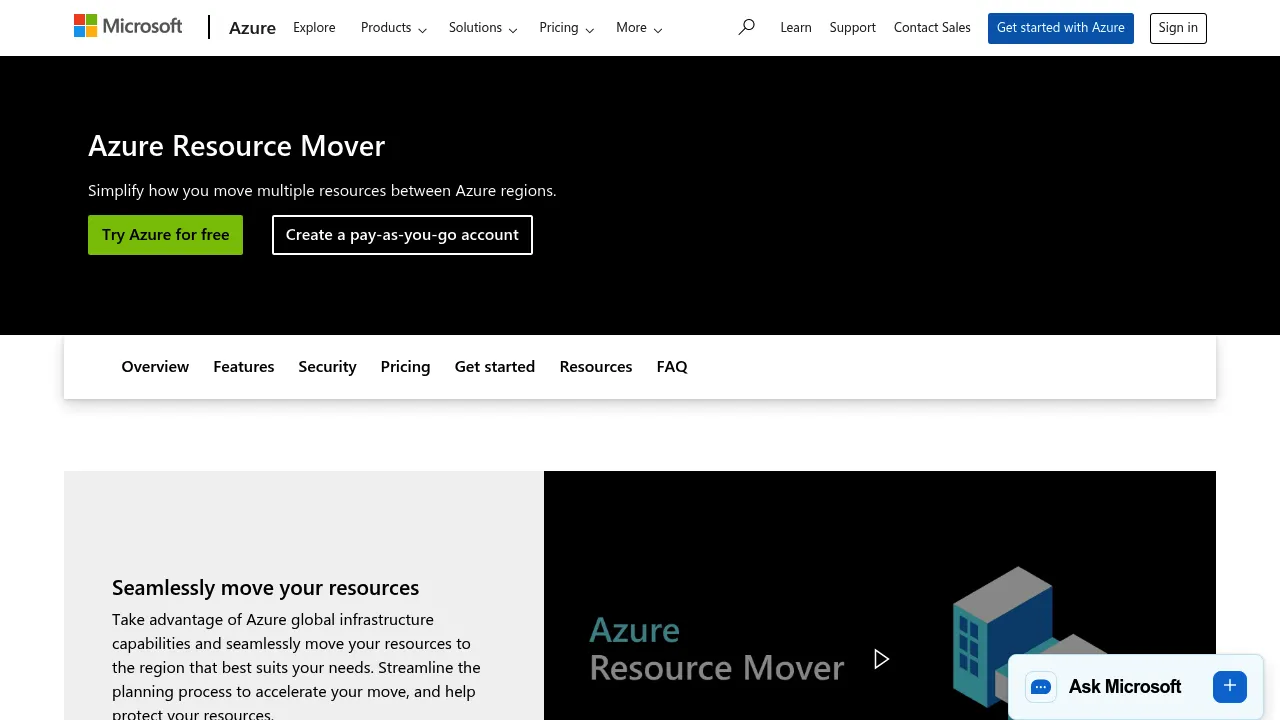This screenshot has height=720, width=1280.
Task: Click the Ask Microsoft chat bubble icon
Action: coord(1041,687)
